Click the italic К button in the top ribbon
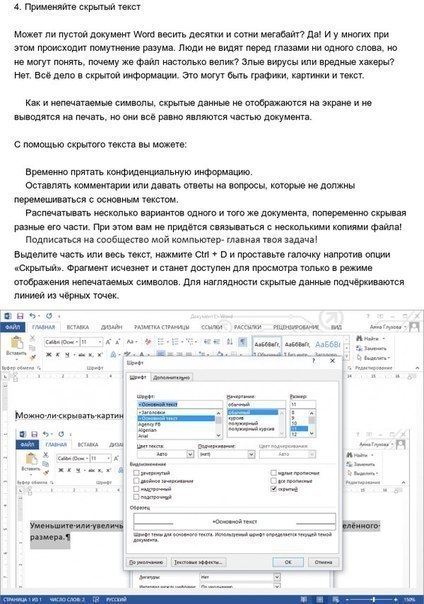 (59, 354)
